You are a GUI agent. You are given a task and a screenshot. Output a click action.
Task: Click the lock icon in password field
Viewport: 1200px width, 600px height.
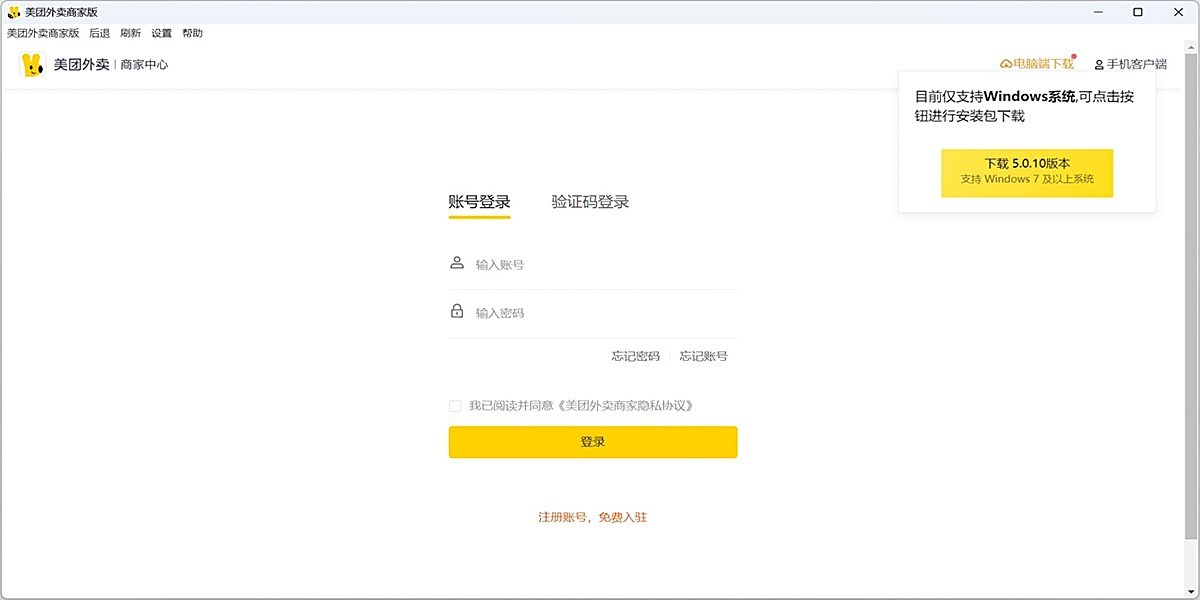457,311
